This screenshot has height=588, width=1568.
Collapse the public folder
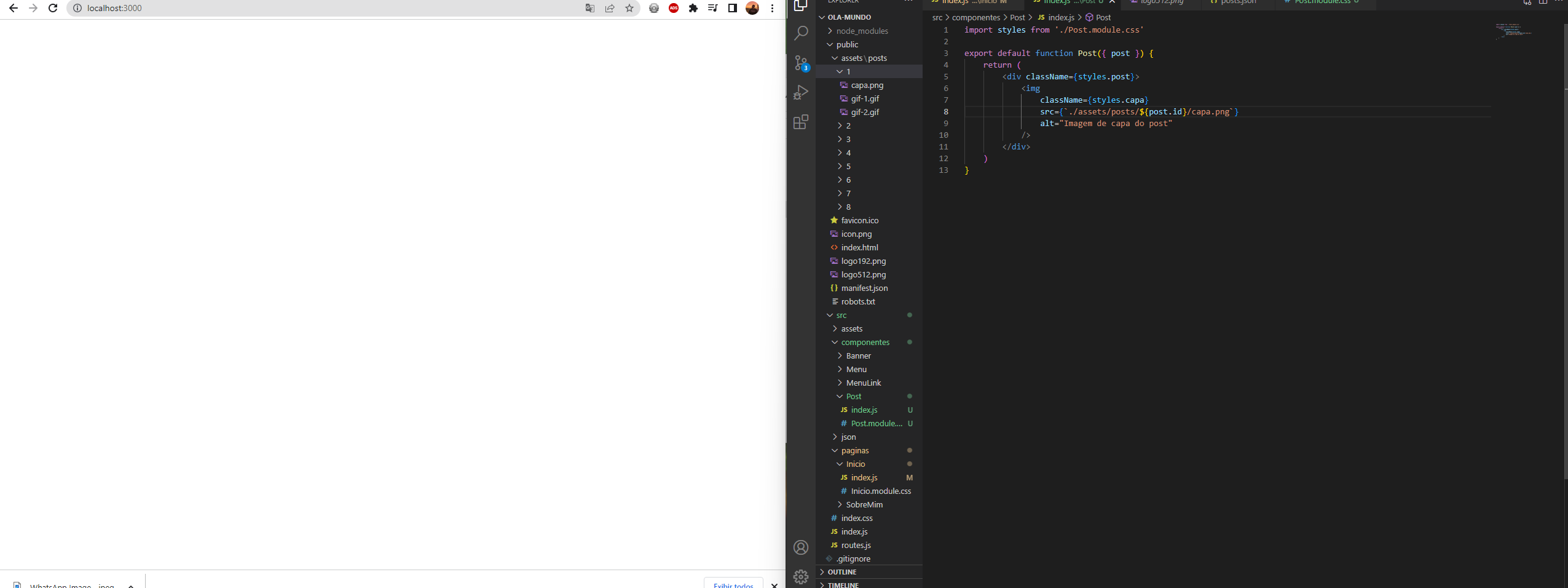(869, 44)
